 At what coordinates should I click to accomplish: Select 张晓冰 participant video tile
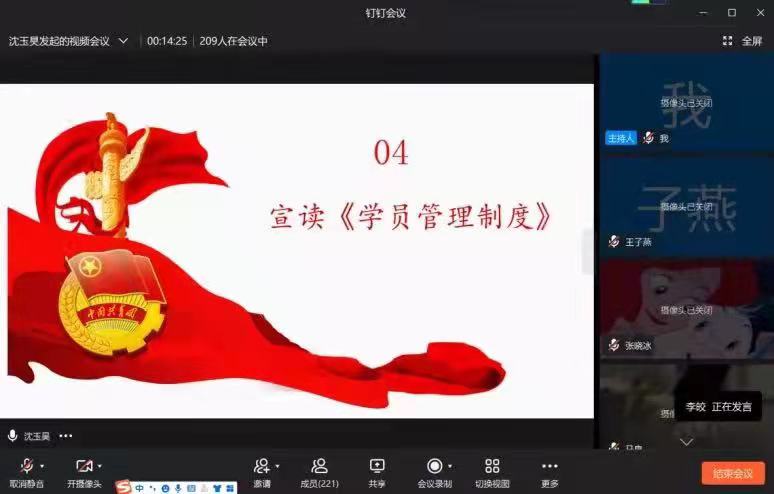pyautogui.click(x=686, y=310)
